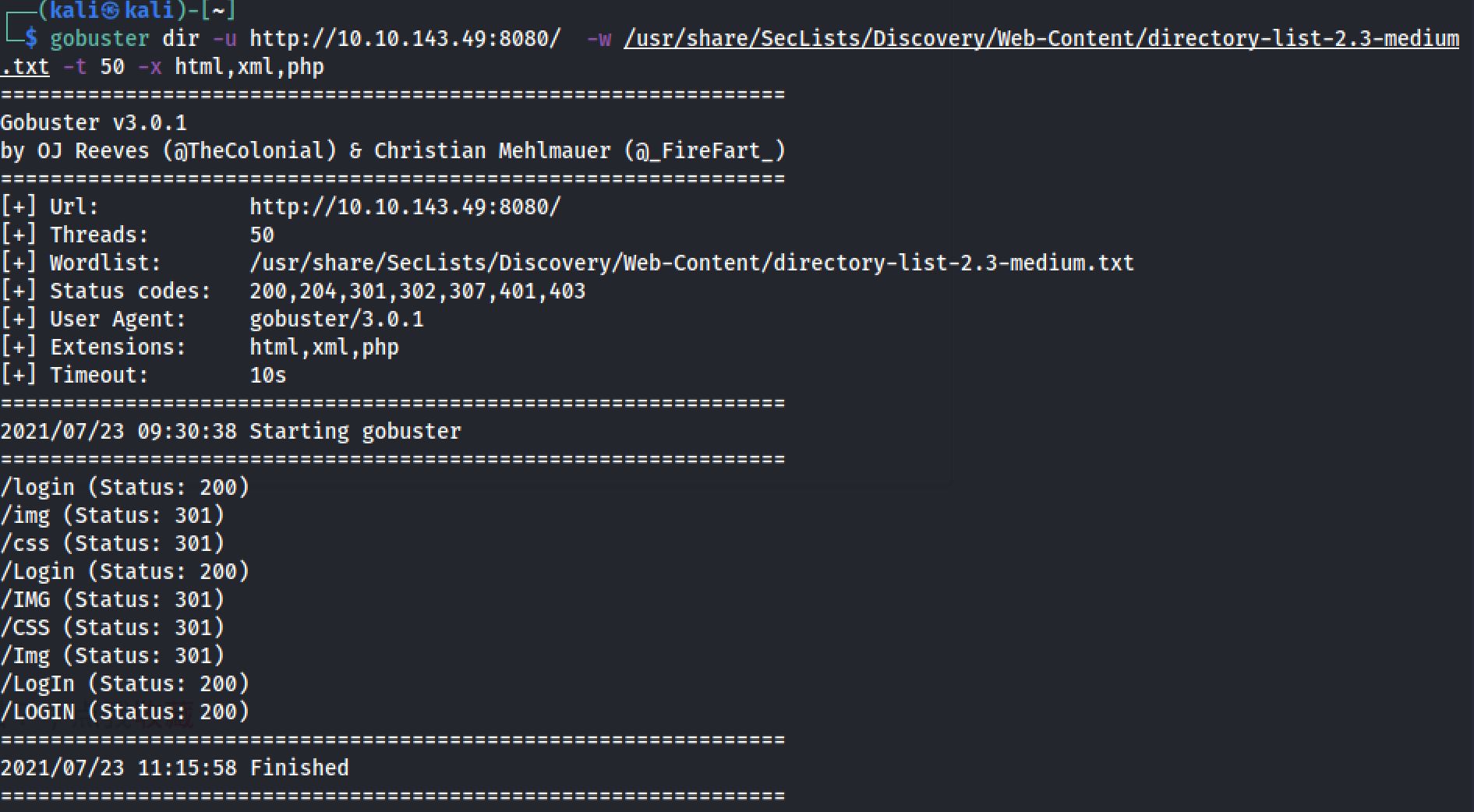Click the URL value beside the Url: label
The height and width of the screenshot is (812, 1474).
pos(405,207)
